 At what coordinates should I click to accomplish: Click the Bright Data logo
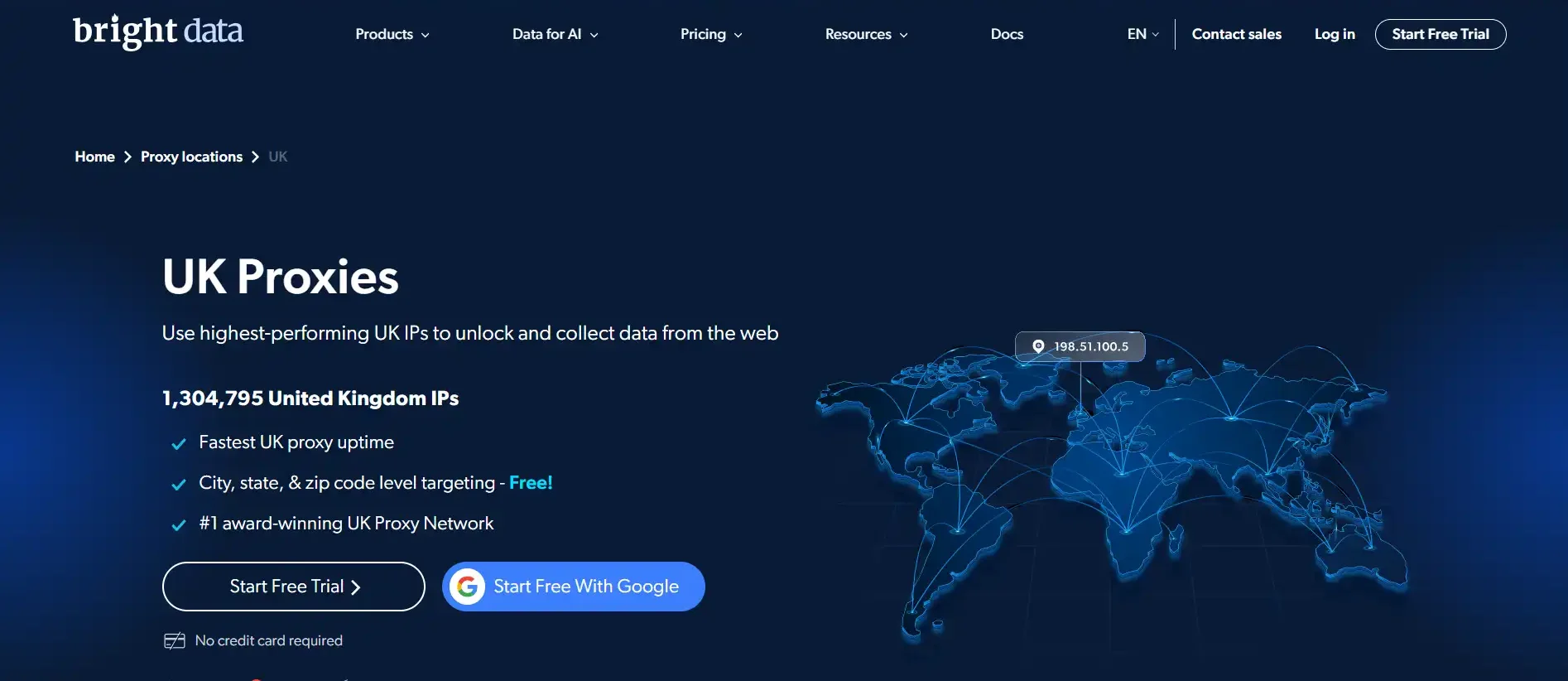click(x=158, y=32)
